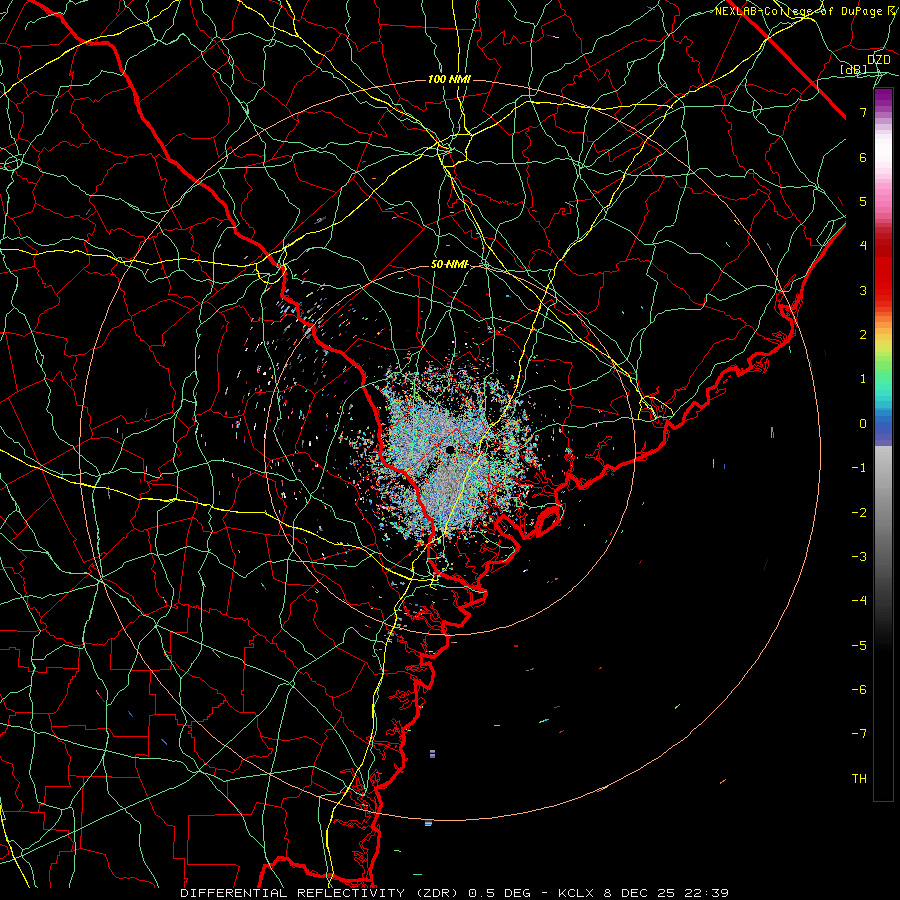Screen dimensions: 900x900
Task: Click the -1 tick label on the color scale
Action: click(859, 468)
